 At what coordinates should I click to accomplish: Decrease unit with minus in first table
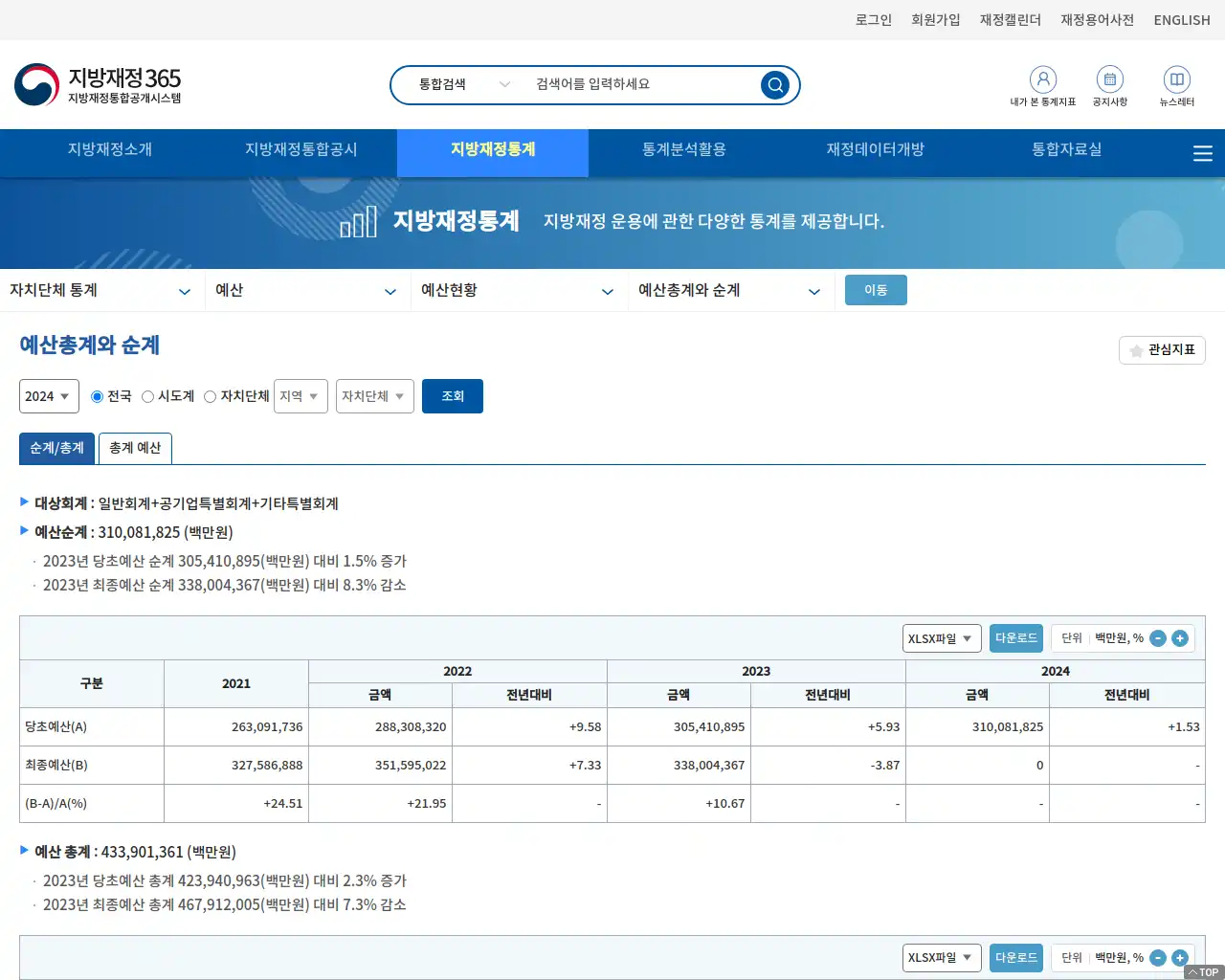click(1158, 638)
